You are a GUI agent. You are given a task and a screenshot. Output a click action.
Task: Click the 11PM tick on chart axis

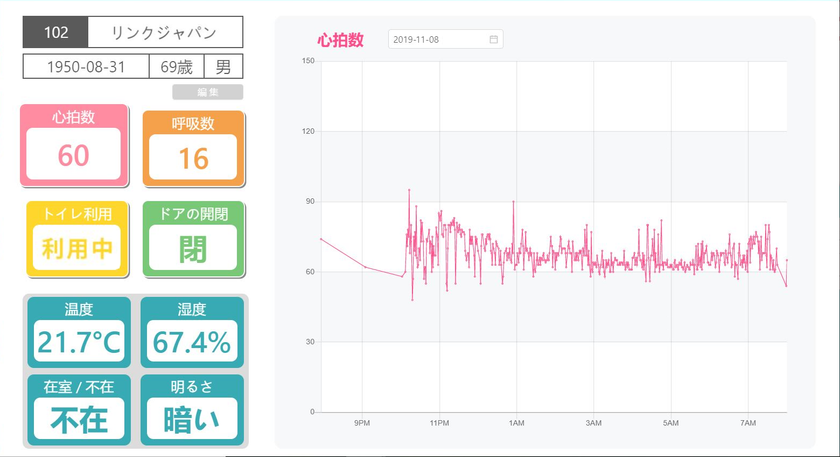[439, 423]
